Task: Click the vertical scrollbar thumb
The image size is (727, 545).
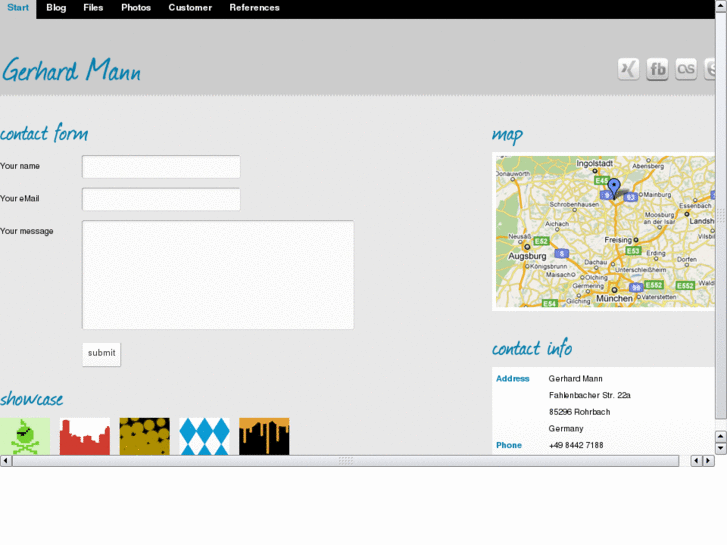Action: [x=721, y=214]
